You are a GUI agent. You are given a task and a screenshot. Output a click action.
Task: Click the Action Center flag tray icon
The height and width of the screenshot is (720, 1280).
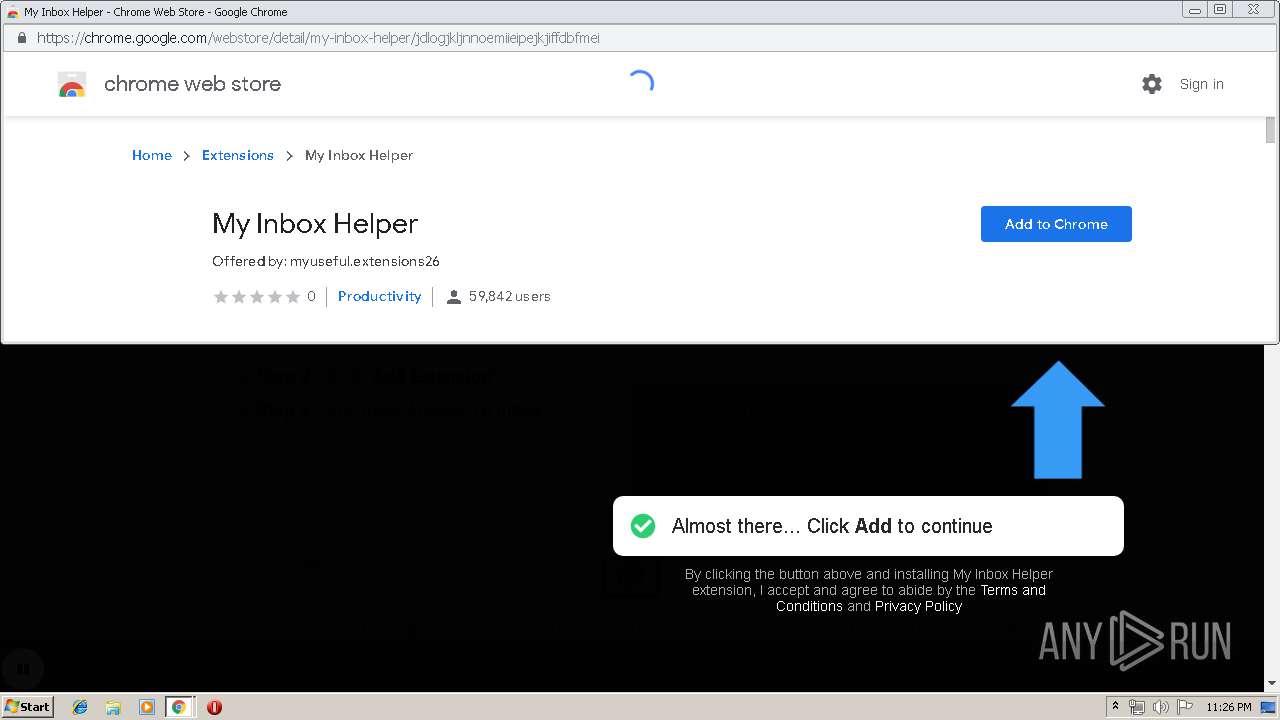1185,707
